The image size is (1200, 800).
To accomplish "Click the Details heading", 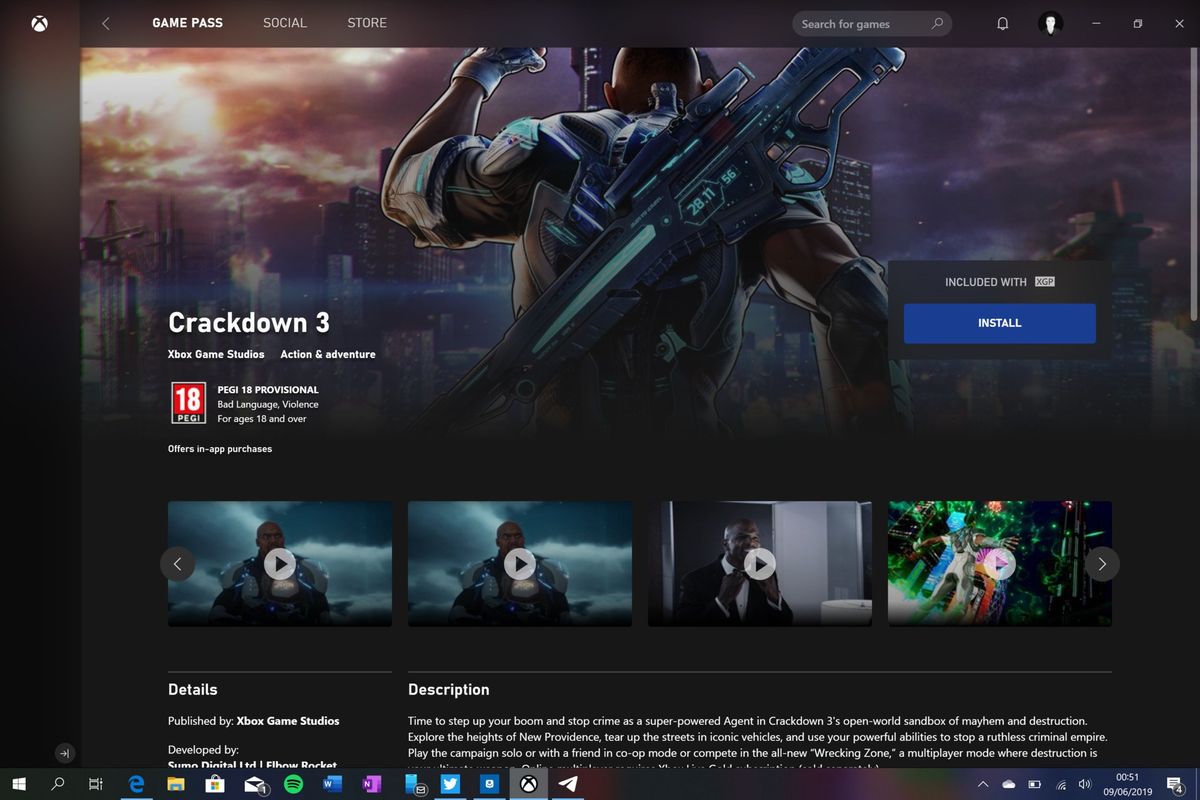I will click(x=193, y=690).
